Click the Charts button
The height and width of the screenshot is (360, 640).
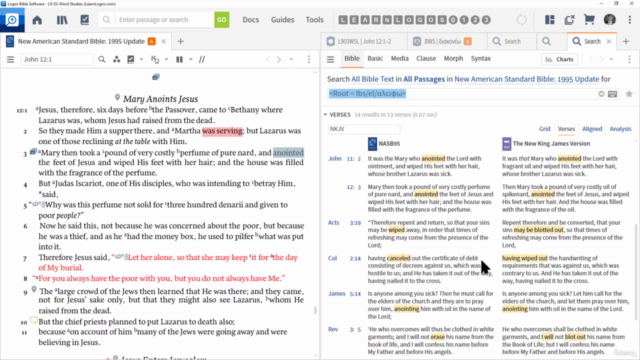[x=560, y=60]
